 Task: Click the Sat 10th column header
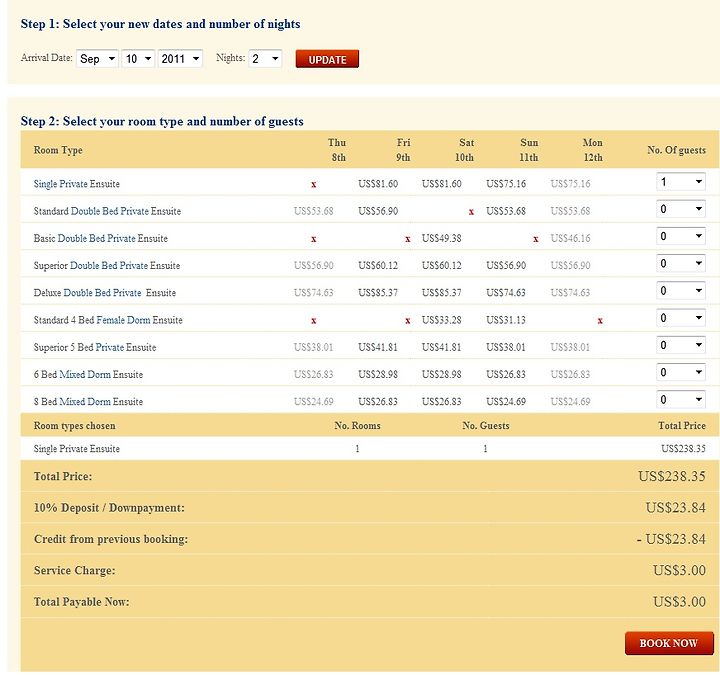click(465, 150)
